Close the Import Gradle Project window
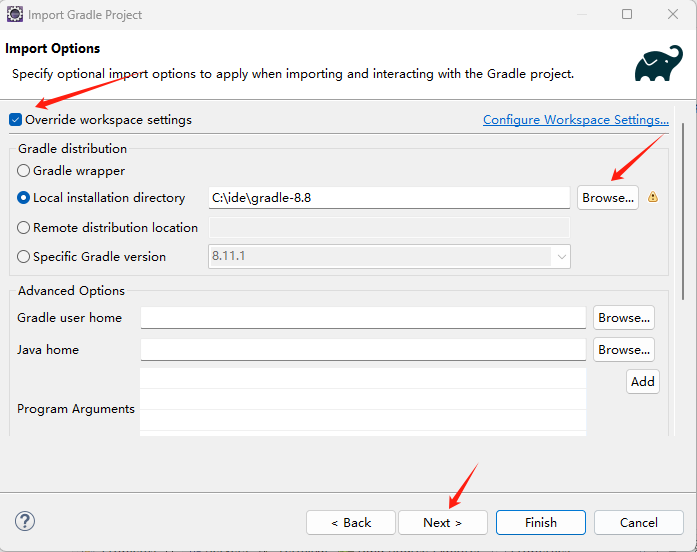 point(673,14)
